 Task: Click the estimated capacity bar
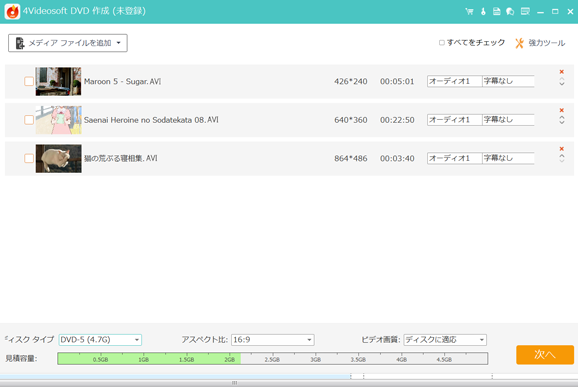[273, 359]
